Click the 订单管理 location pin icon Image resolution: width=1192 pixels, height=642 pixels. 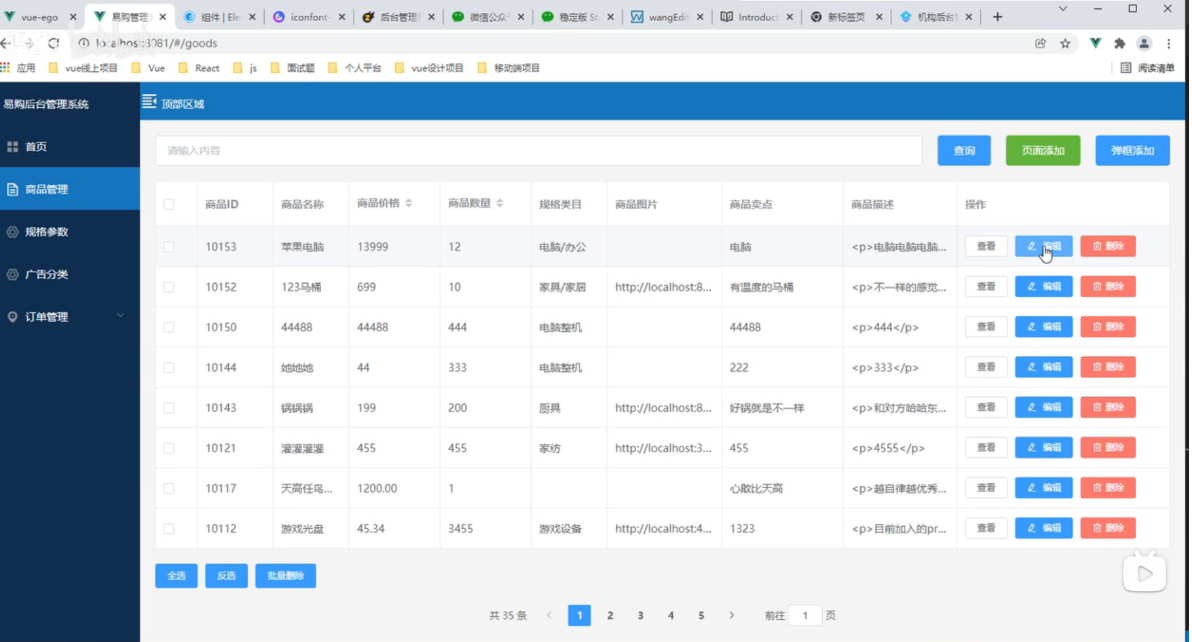click(12, 317)
